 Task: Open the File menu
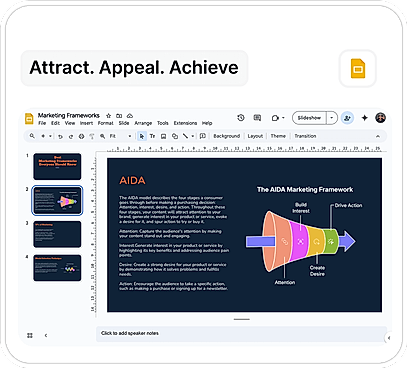[x=42, y=123]
